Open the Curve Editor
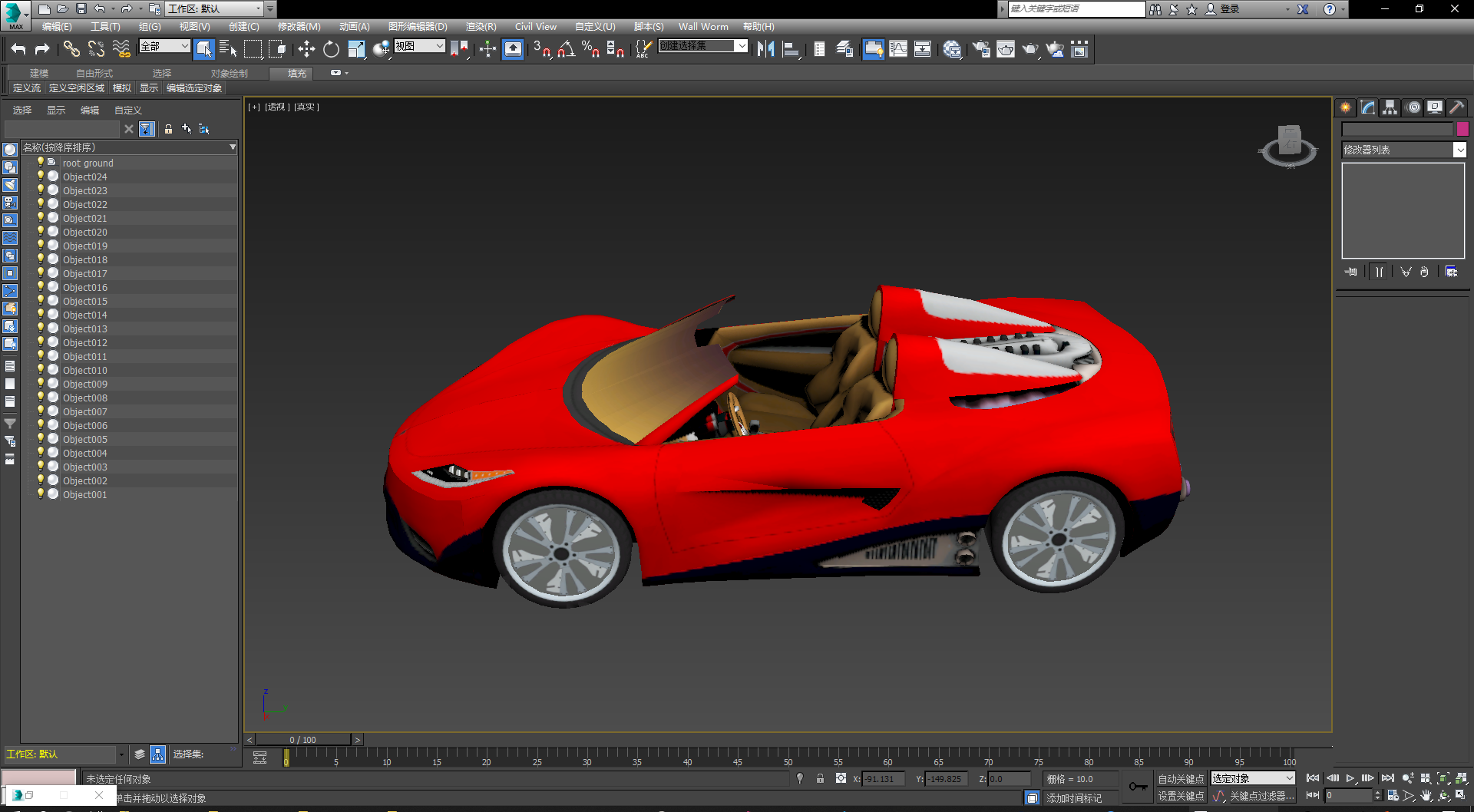1474x812 pixels. point(898,50)
